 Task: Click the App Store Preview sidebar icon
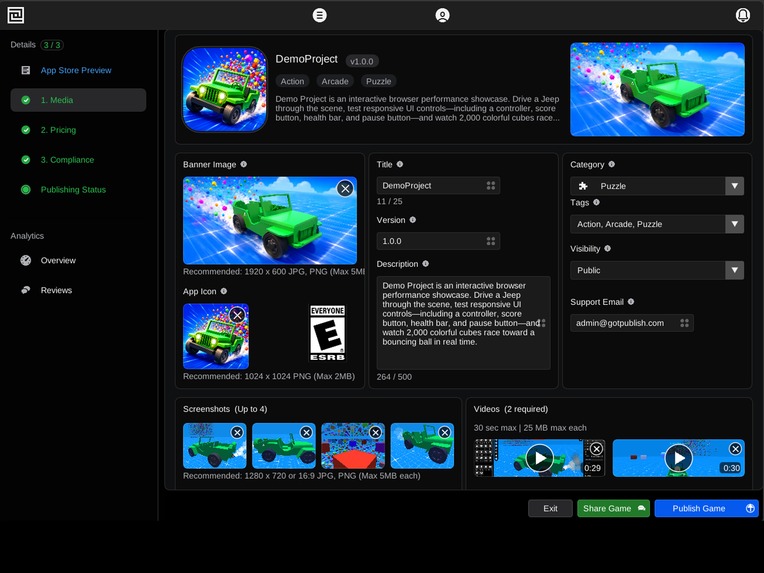[26, 70]
